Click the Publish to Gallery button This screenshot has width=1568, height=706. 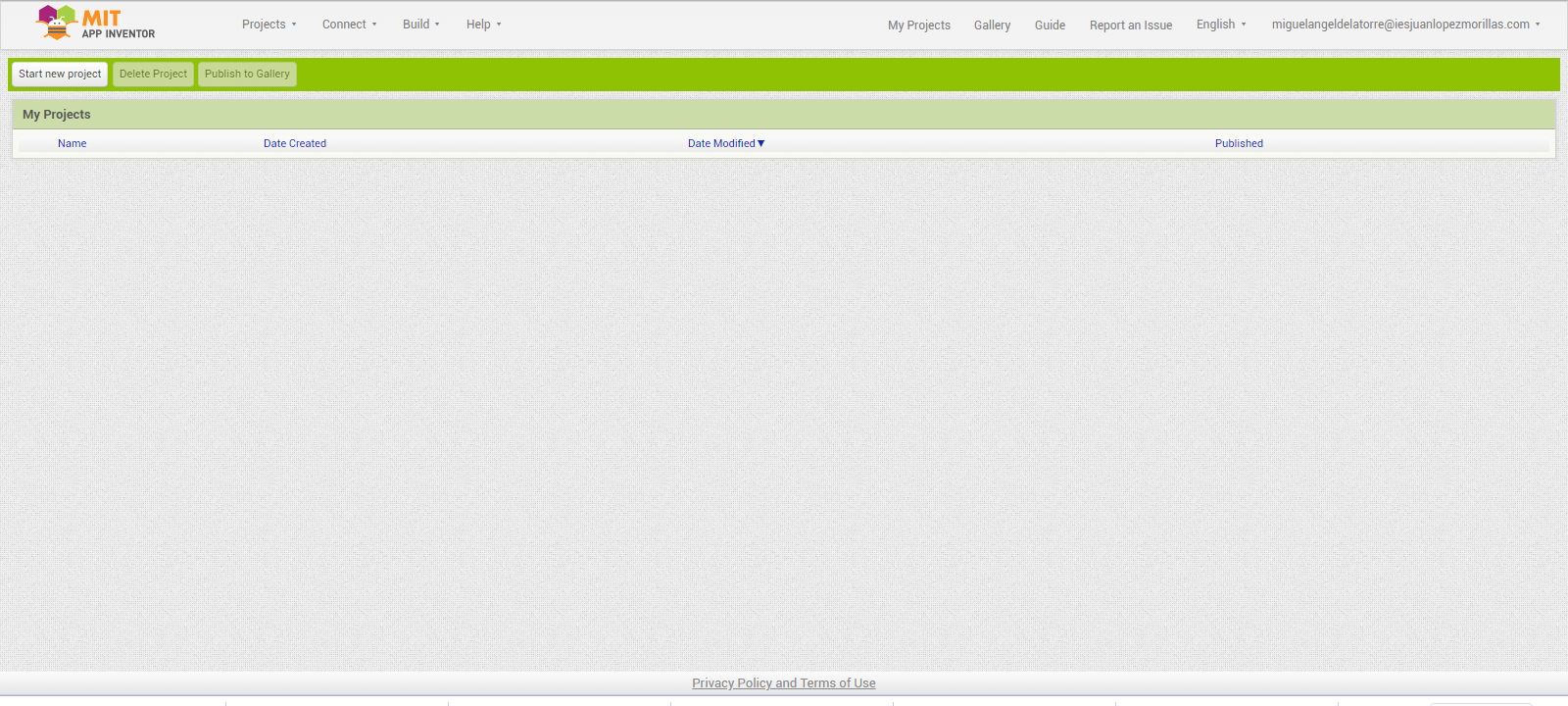click(x=247, y=75)
